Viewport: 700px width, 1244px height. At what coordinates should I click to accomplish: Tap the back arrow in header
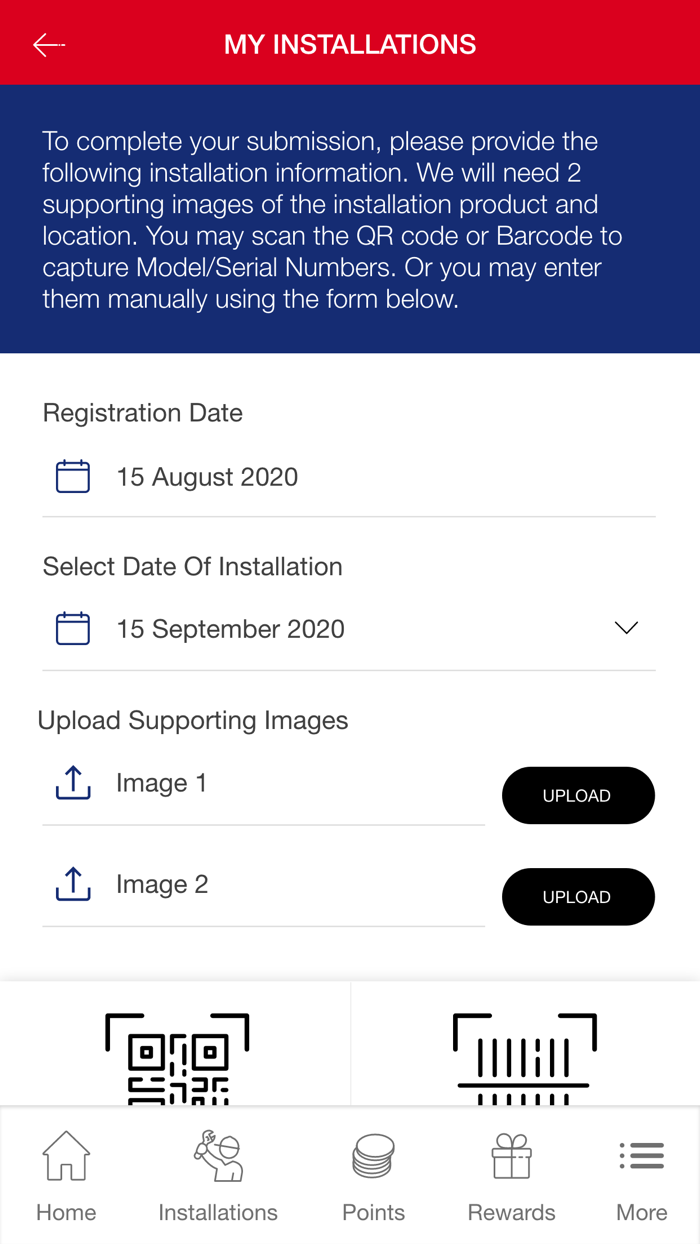point(48,44)
